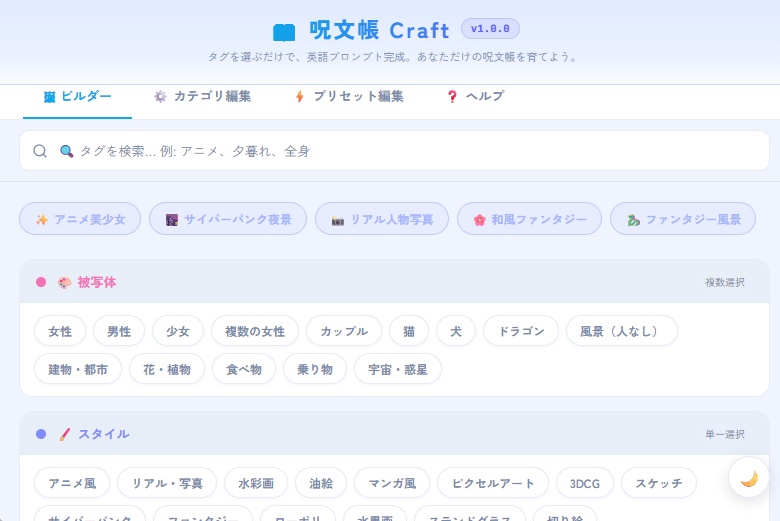
Task: Collapse the 被写体 category header
Action: pyautogui.click(x=394, y=282)
